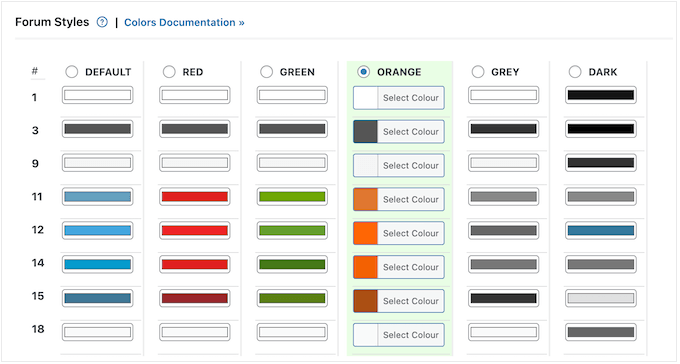Click the Grey column row 3 dark color field
This screenshot has width=680, height=364.
[x=503, y=129]
